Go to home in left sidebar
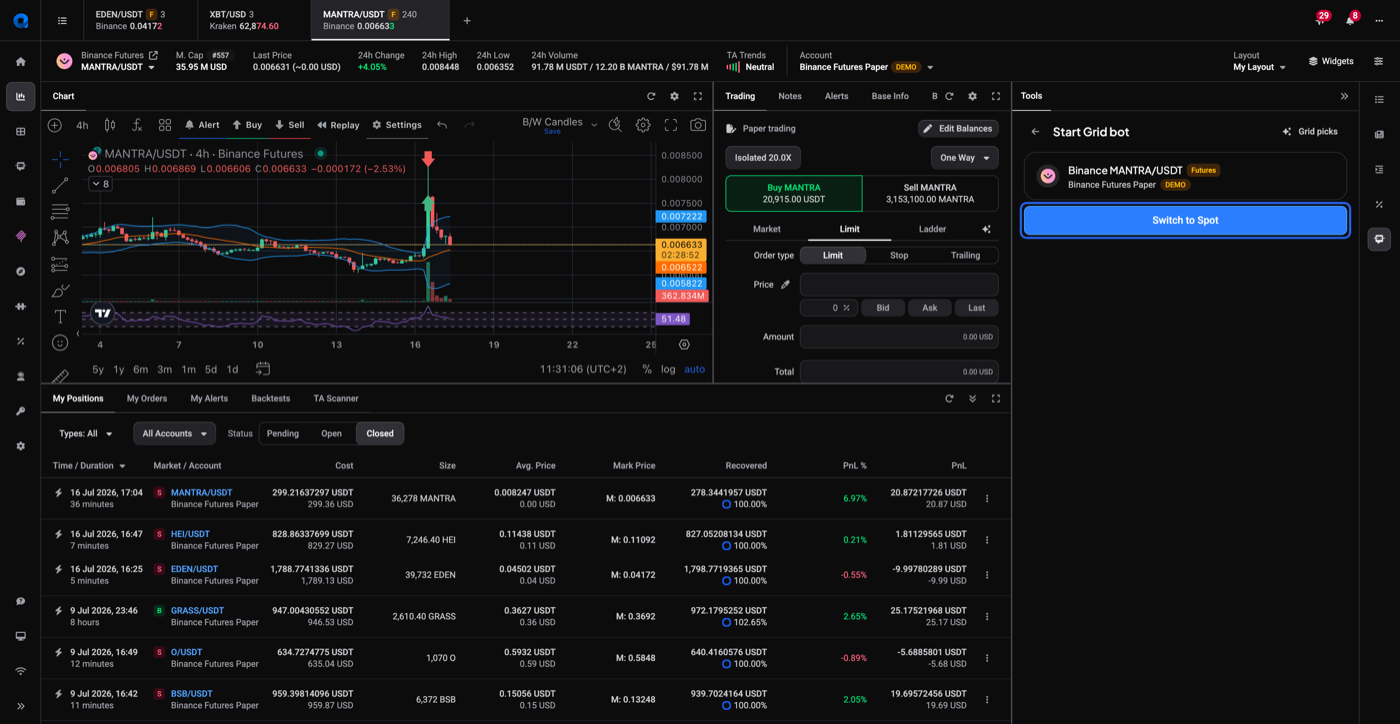 tap(20, 61)
